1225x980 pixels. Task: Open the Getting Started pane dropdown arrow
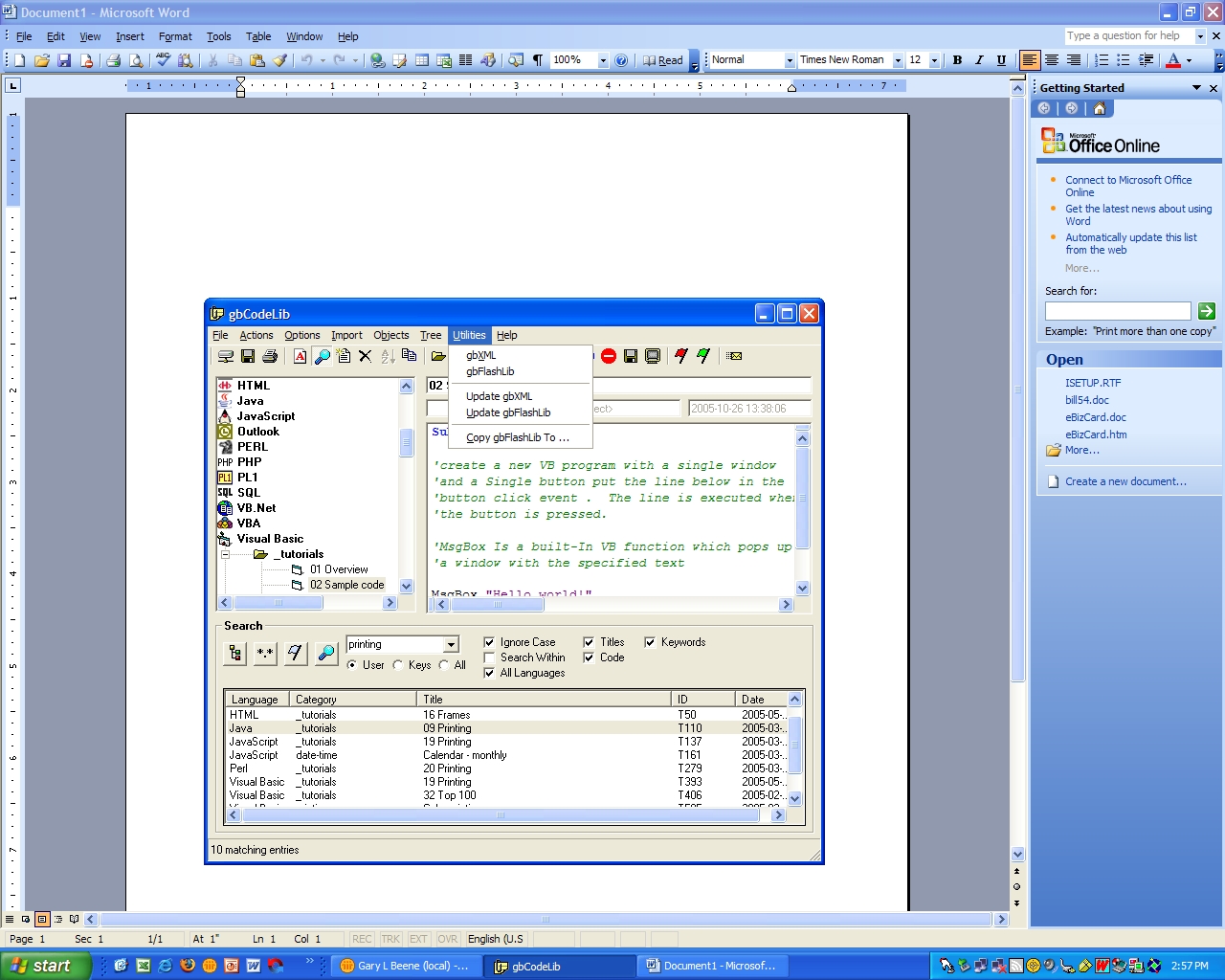(1196, 88)
